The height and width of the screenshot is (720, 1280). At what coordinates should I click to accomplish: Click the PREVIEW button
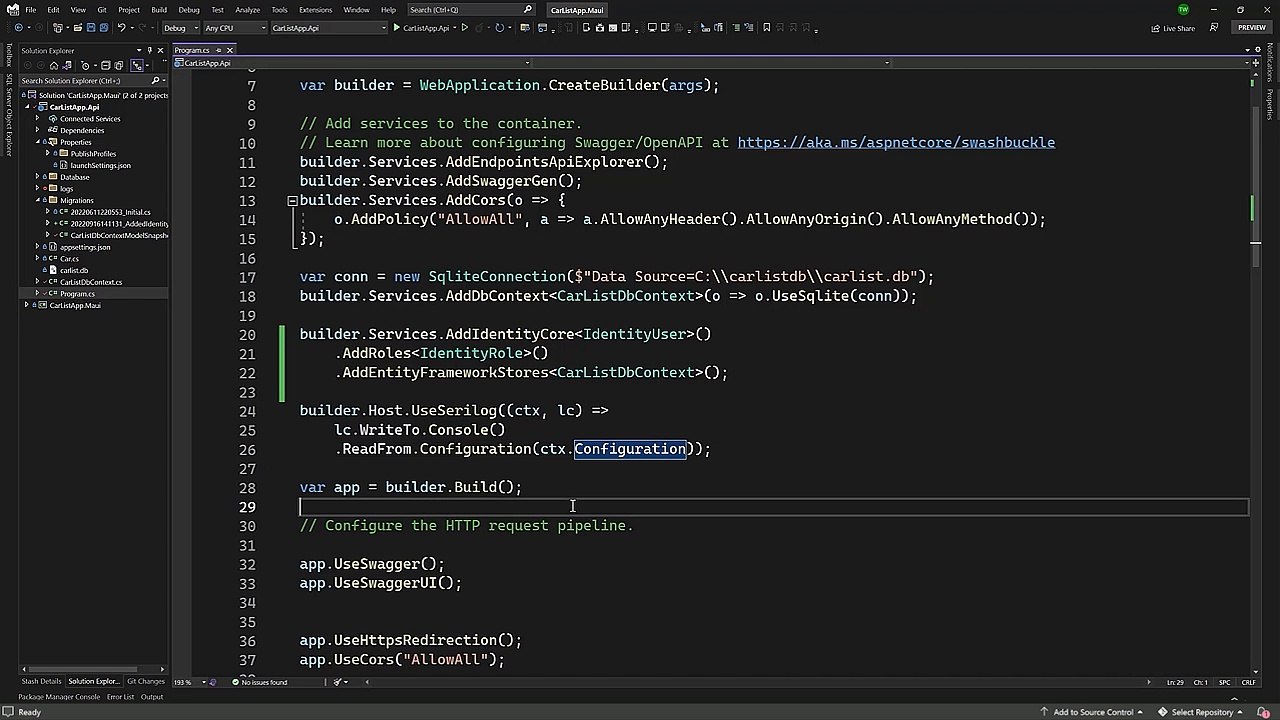point(1252,28)
